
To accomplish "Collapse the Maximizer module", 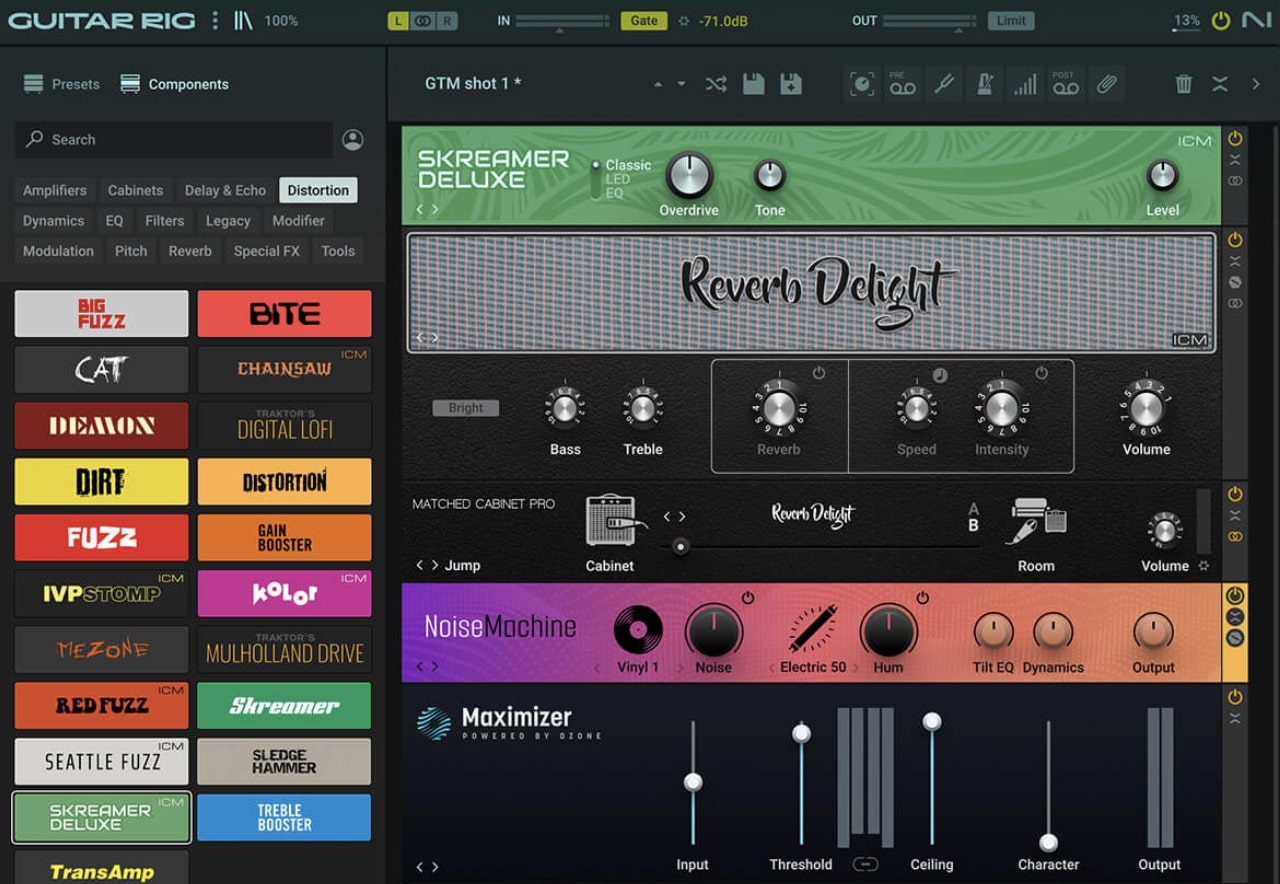I will tap(1235, 718).
